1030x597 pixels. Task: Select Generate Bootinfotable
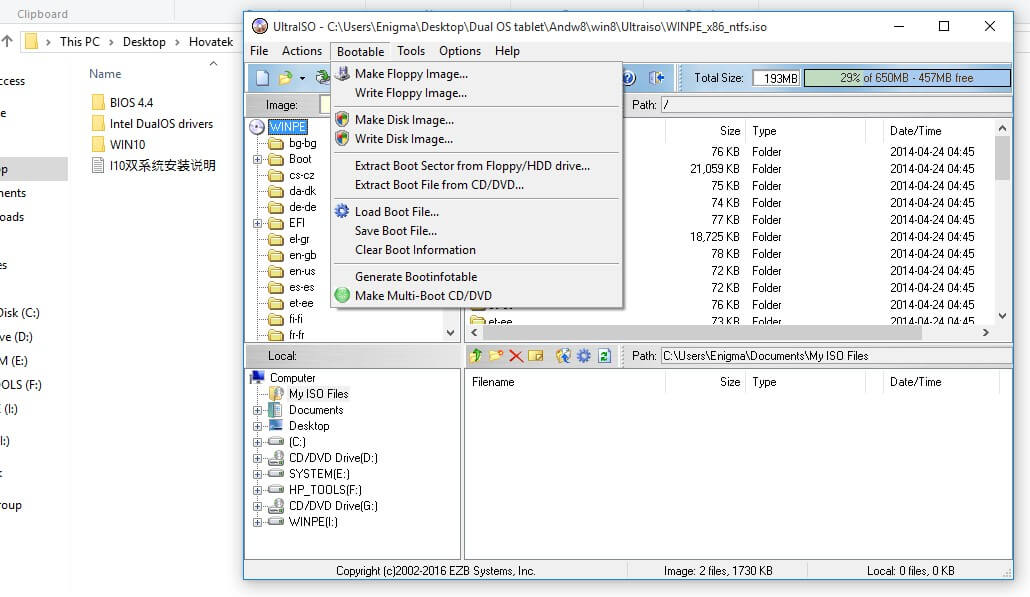pos(415,276)
